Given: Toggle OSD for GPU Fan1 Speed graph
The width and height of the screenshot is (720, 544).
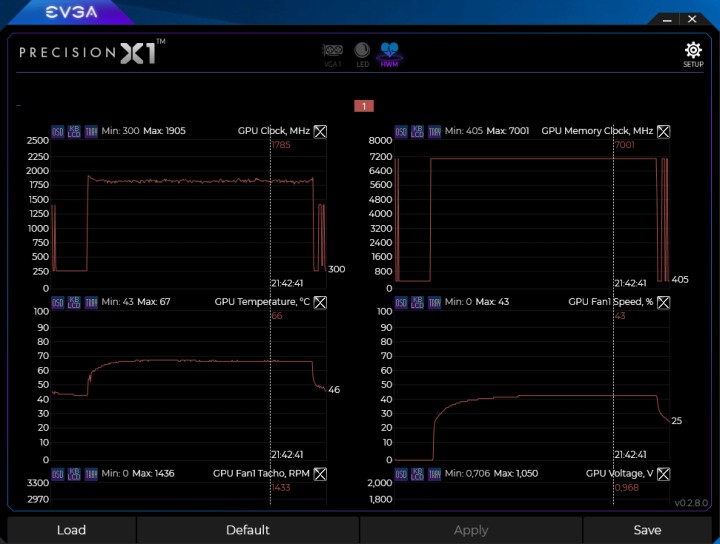Looking at the screenshot, I should point(401,303).
